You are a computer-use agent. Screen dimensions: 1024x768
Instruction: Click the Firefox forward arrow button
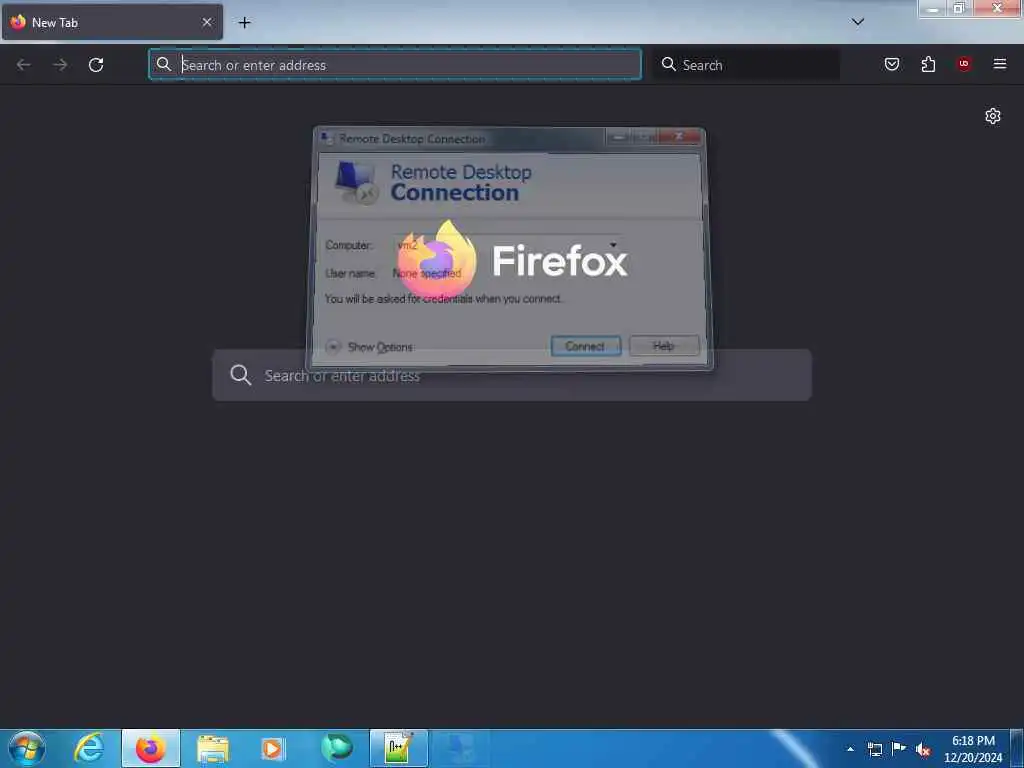(x=60, y=65)
